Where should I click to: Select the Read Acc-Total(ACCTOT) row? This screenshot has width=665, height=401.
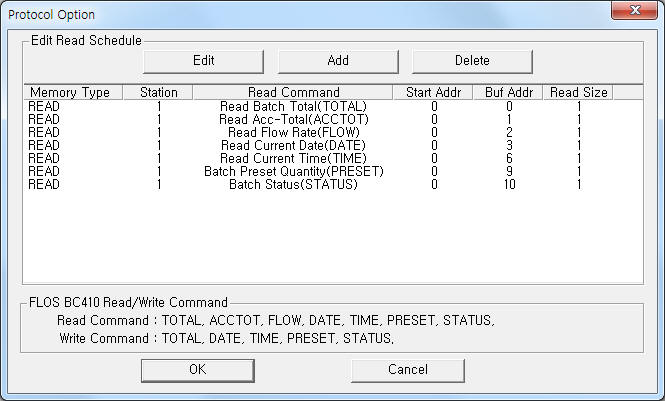[333, 120]
